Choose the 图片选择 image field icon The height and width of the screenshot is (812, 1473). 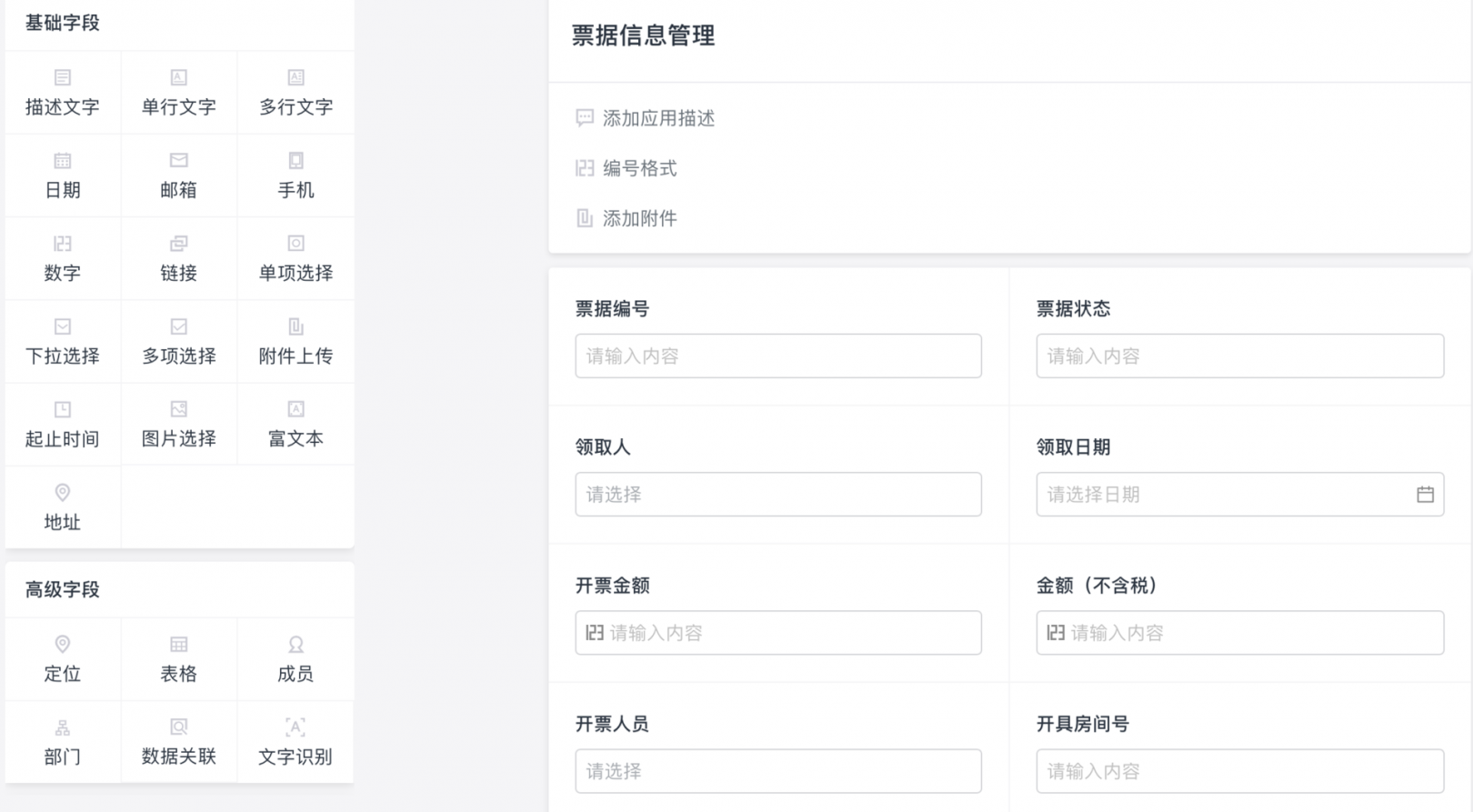179,409
